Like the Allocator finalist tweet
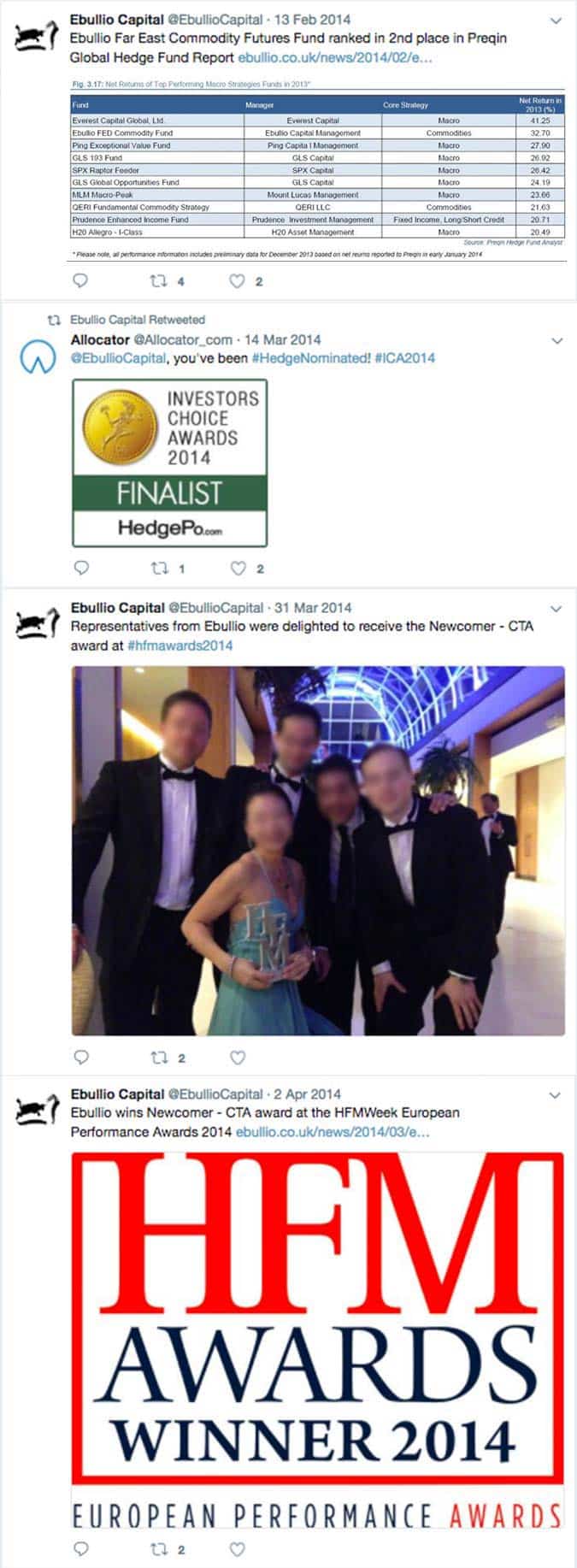Screen dimensions: 577x1568 238,568
